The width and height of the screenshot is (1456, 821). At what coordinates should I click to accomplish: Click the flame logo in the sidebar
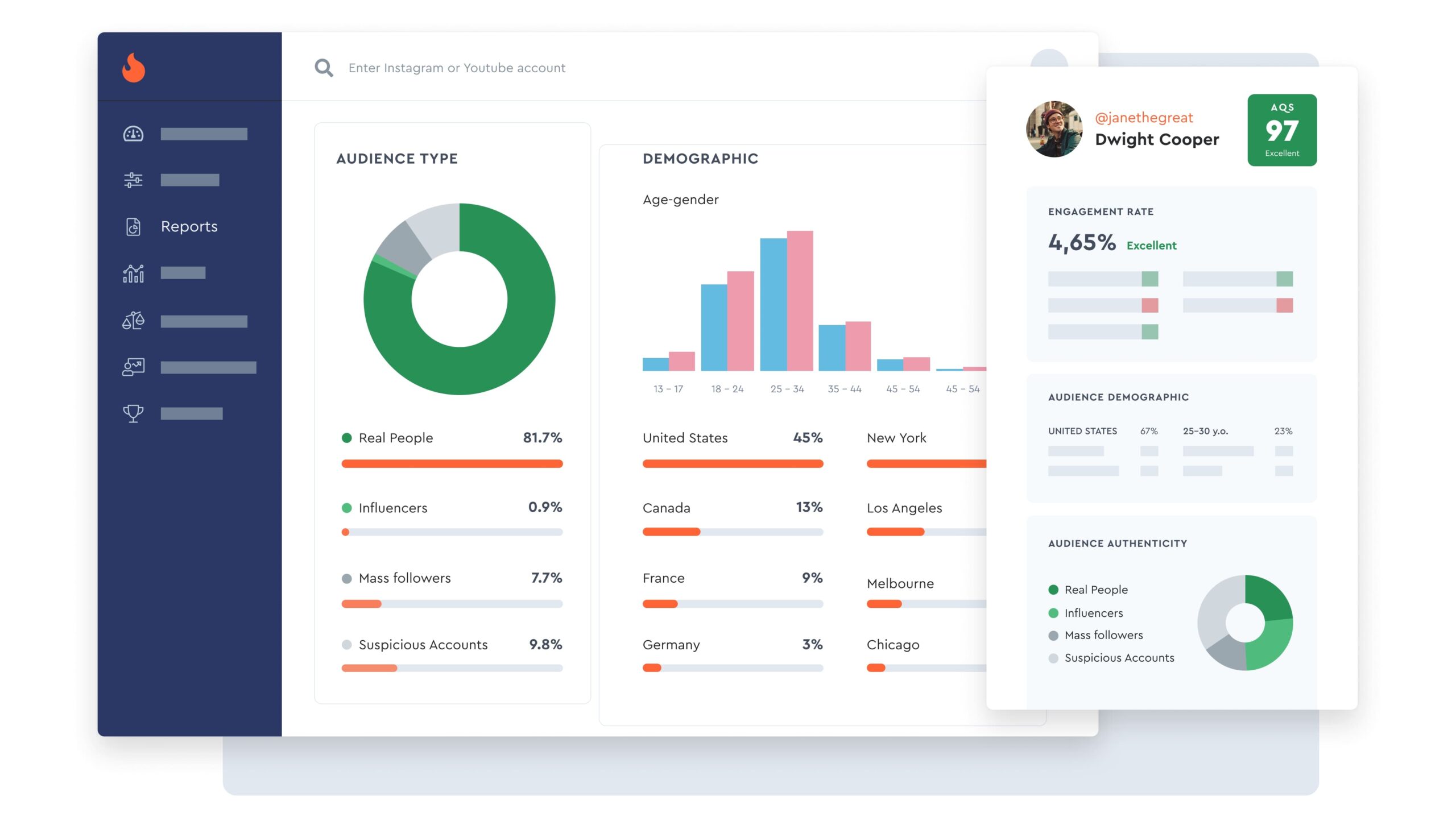(x=134, y=68)
